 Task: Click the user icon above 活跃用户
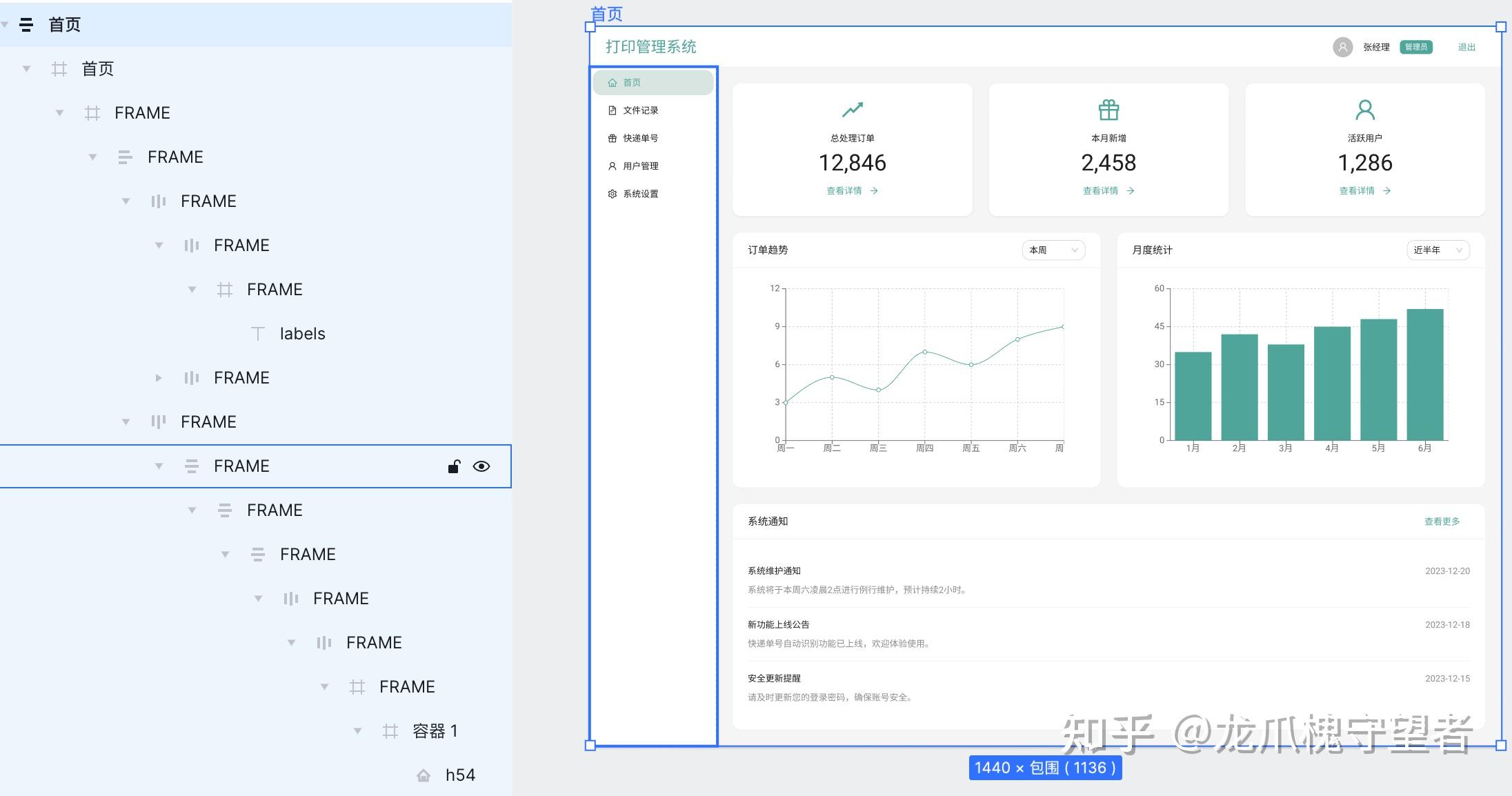click(x=1365, y=110)
